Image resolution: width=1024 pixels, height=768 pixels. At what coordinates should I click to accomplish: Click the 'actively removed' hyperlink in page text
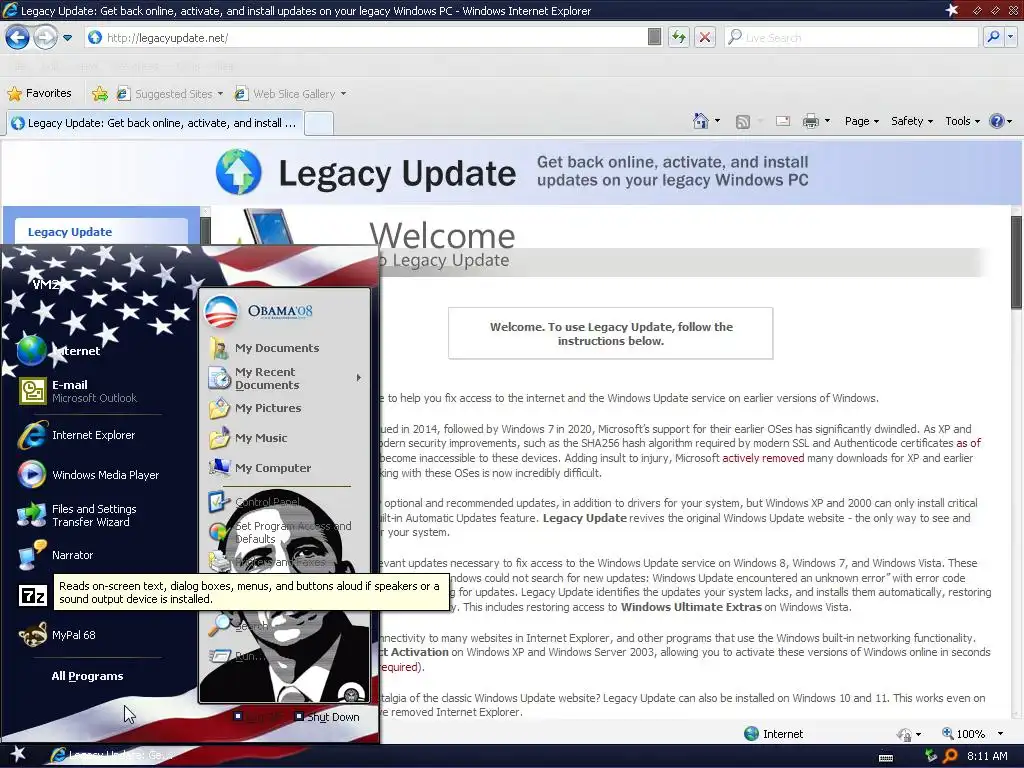[x=763, y=458]
